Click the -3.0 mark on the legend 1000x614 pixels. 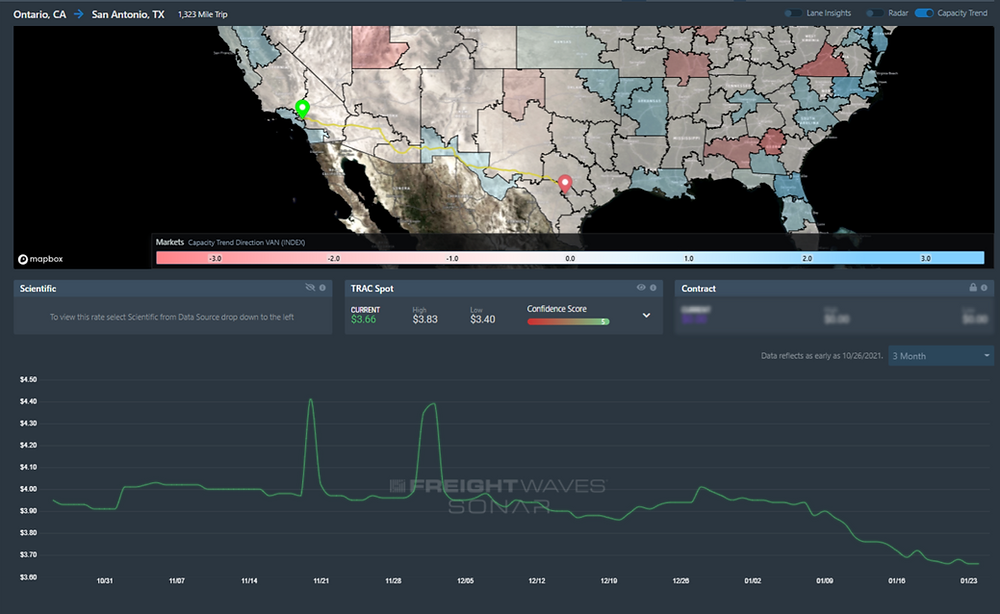(x=216, y=258)
